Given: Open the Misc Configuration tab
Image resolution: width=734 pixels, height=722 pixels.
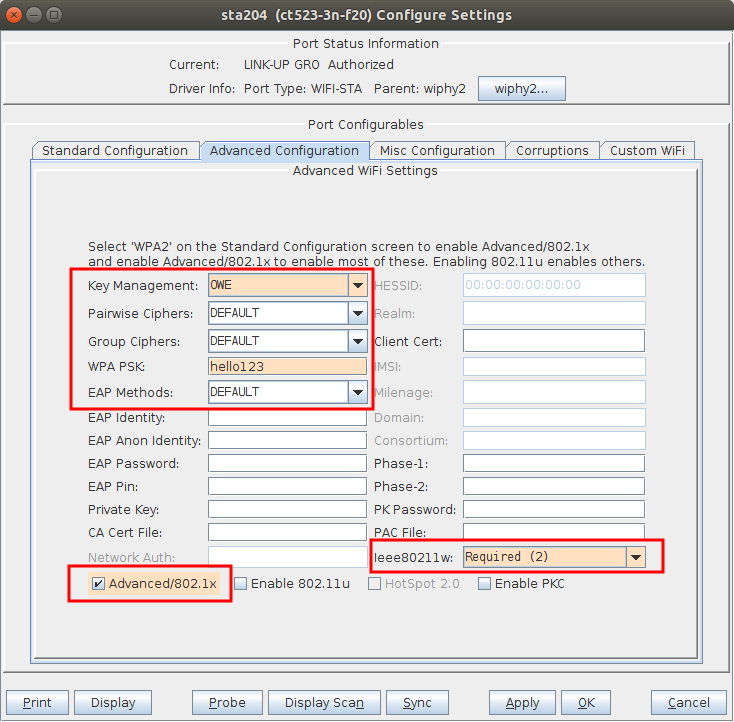Looking at the screenshot, I should [x=437, y=151].
